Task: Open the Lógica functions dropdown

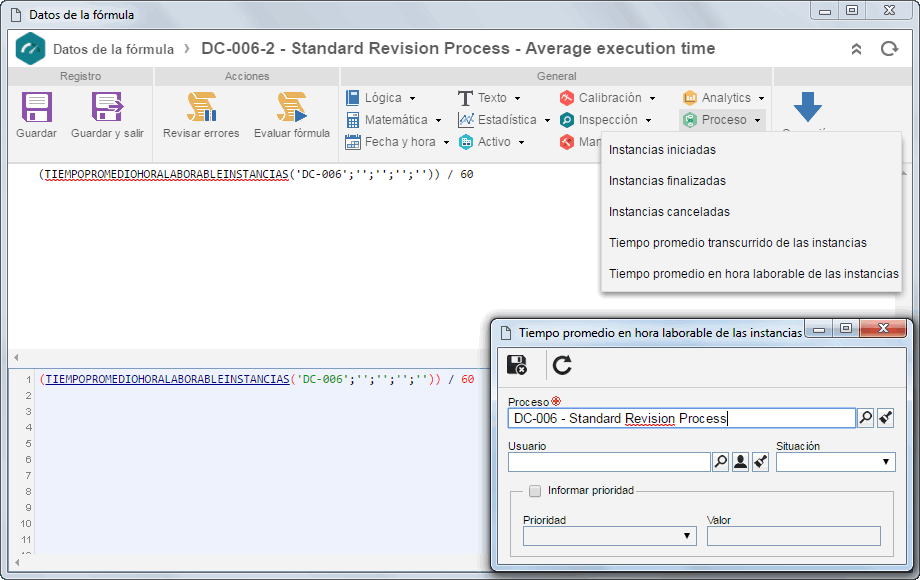Action: pyautogui.click(x=381, y=98)
